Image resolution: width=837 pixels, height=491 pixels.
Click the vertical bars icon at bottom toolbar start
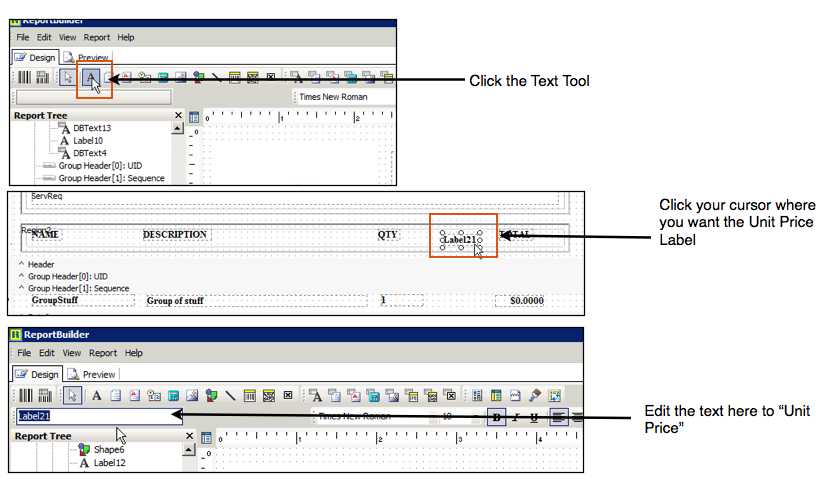click(26, 395)
